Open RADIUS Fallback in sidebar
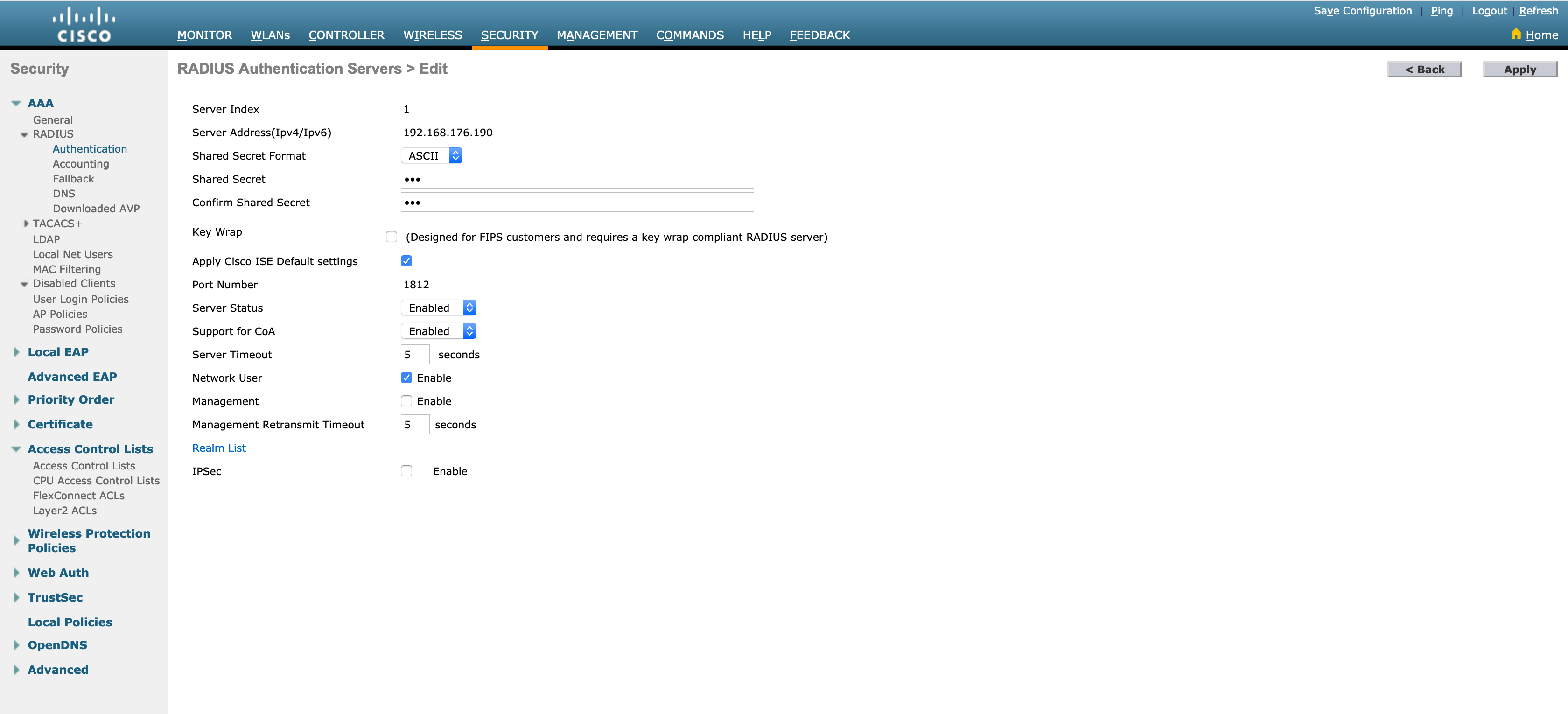The height and width of the screenshot is (714, 1568). pyautogui.click(x=74, y=179)
